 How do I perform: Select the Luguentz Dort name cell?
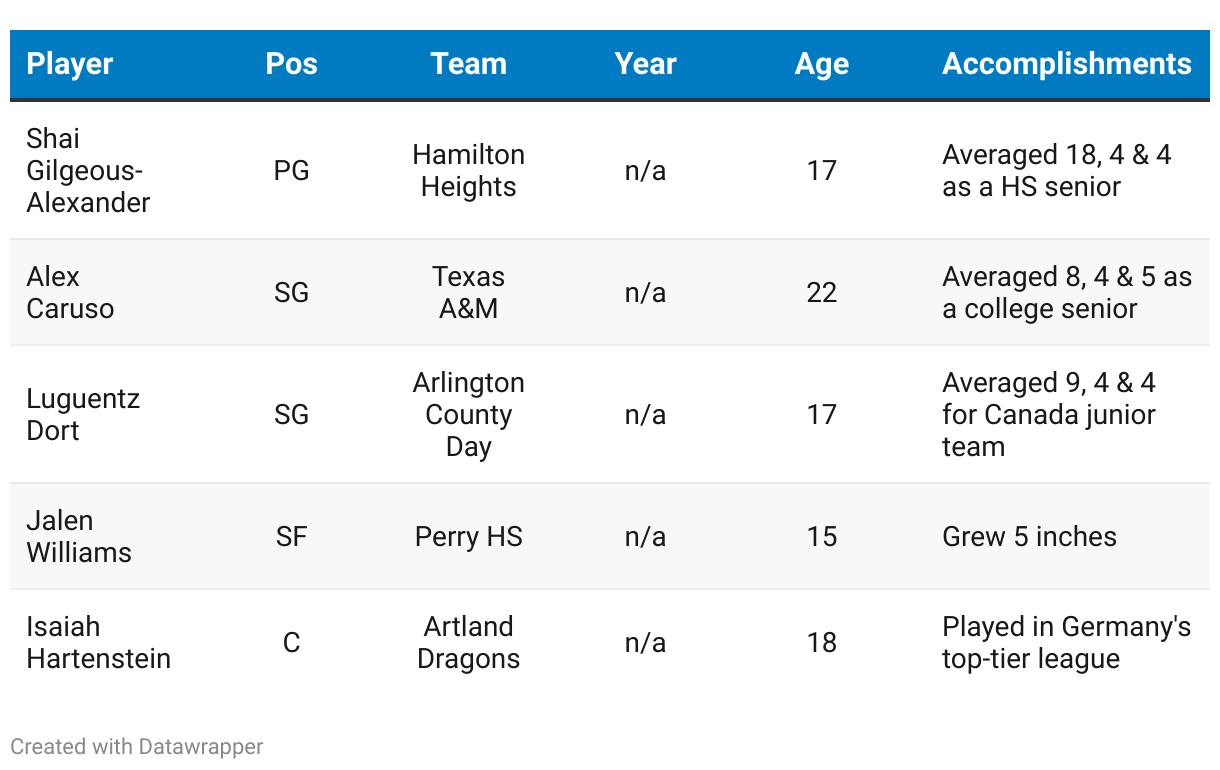[x=83, y=414]
